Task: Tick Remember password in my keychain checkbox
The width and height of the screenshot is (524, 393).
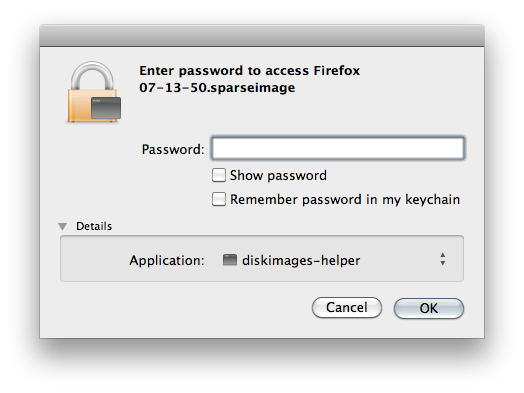Action: tap(219, 199)
